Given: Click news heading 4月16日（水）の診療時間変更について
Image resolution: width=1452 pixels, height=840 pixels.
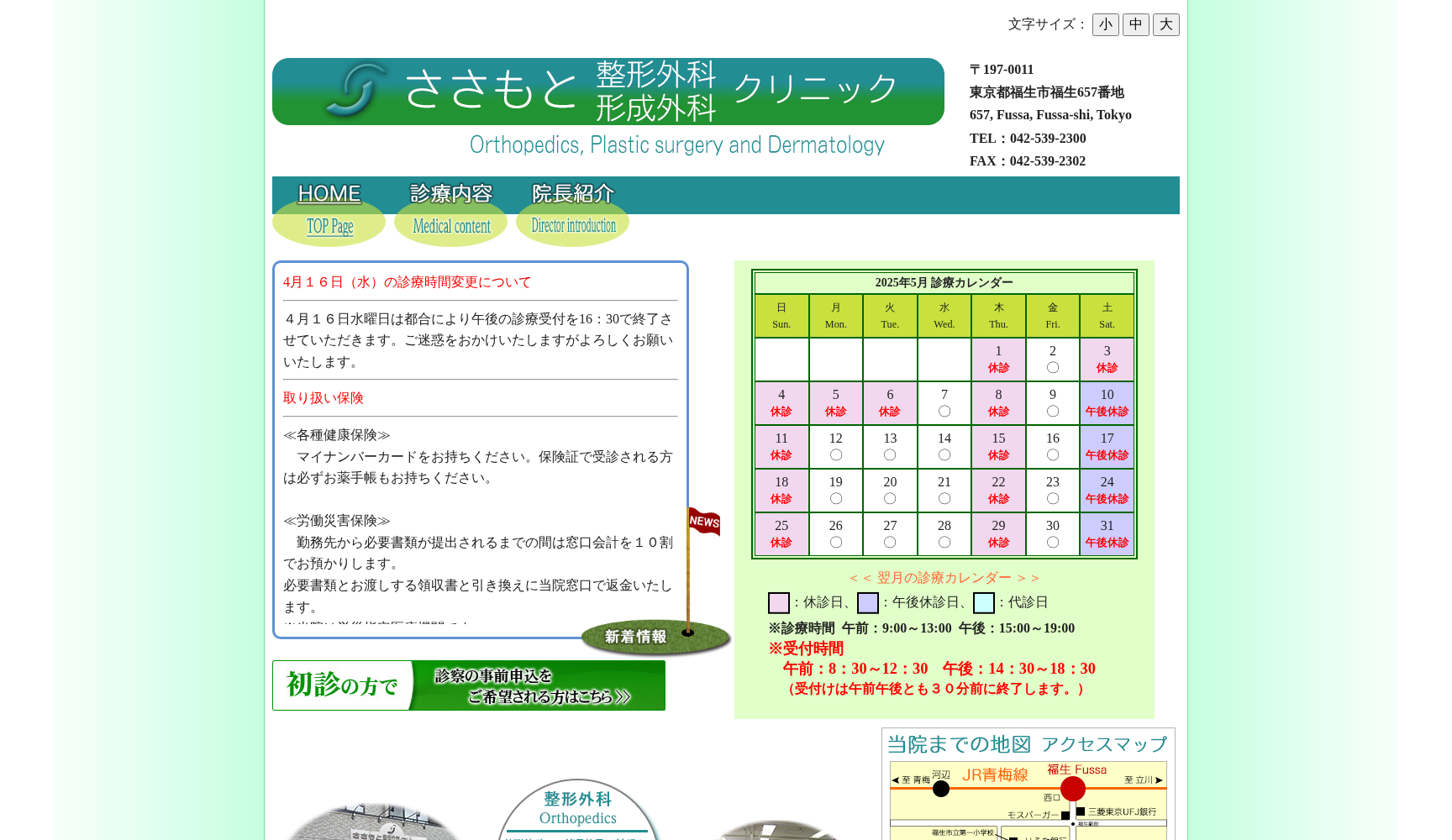Looking at the screenshot, I should [408, 282].
